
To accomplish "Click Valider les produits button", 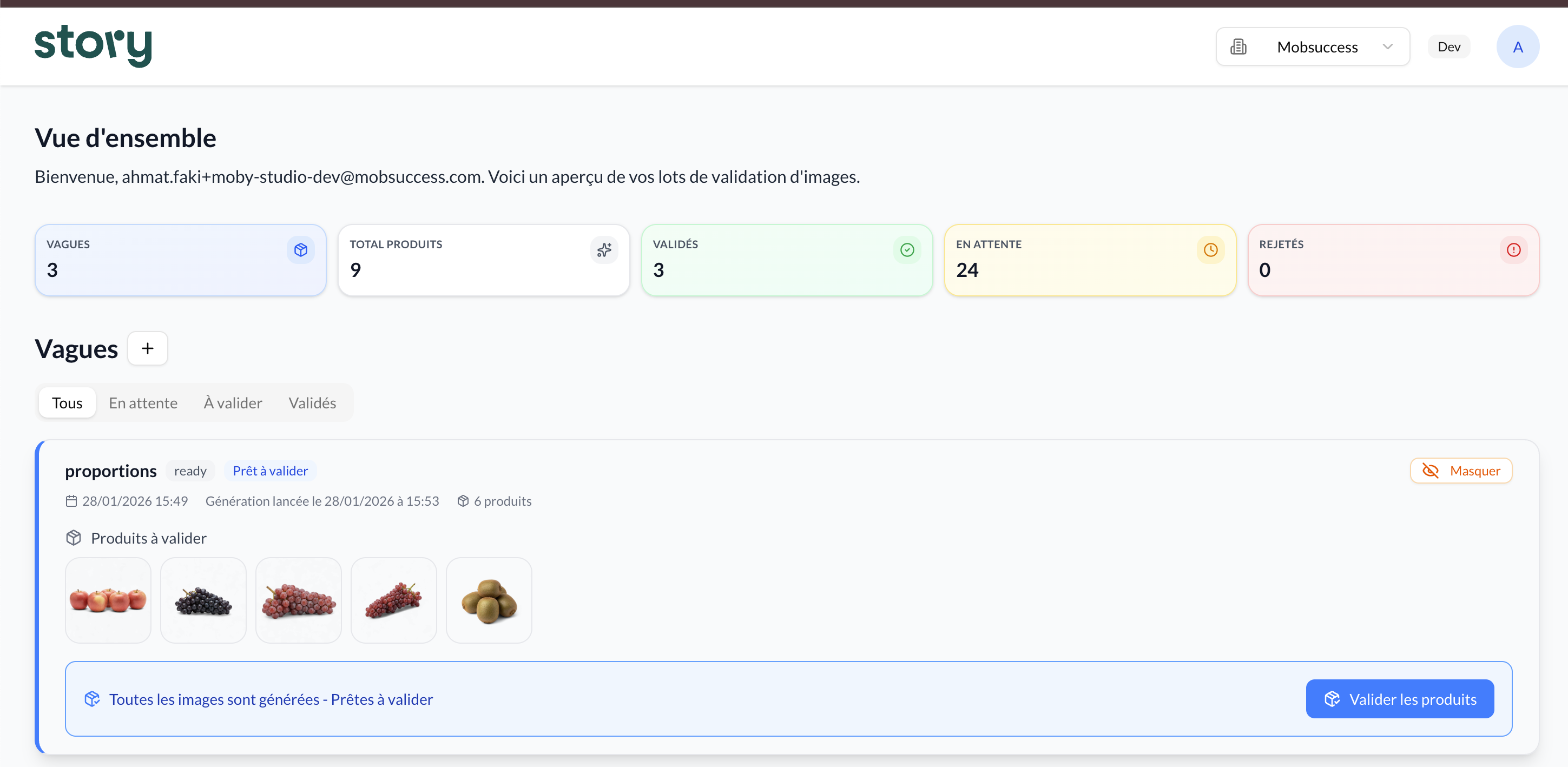I will (1399, 699).
